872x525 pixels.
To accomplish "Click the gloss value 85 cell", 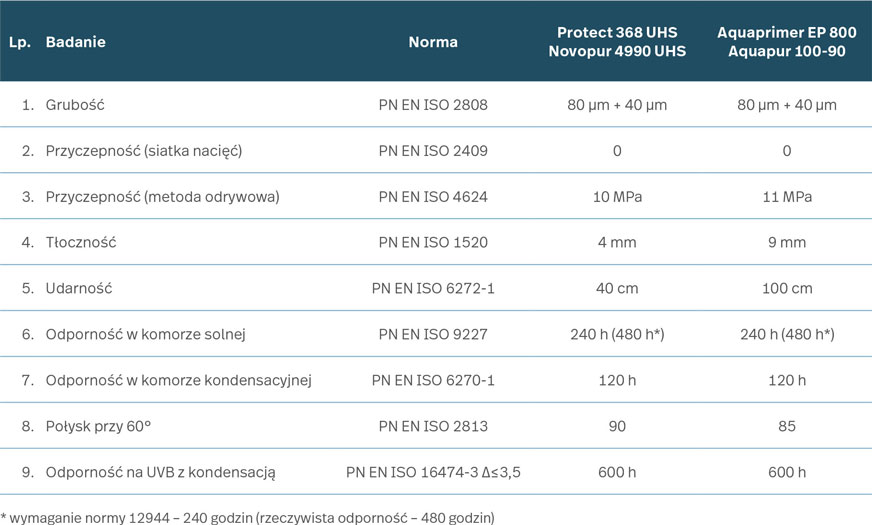I will pos(786,426).
